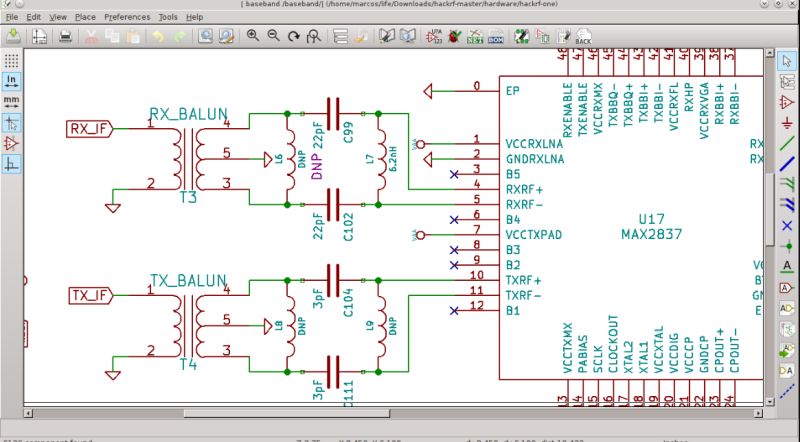Select the hierarchical sheet tool
800x442 pixels.
pyautogui.click(x=787, y=329)
